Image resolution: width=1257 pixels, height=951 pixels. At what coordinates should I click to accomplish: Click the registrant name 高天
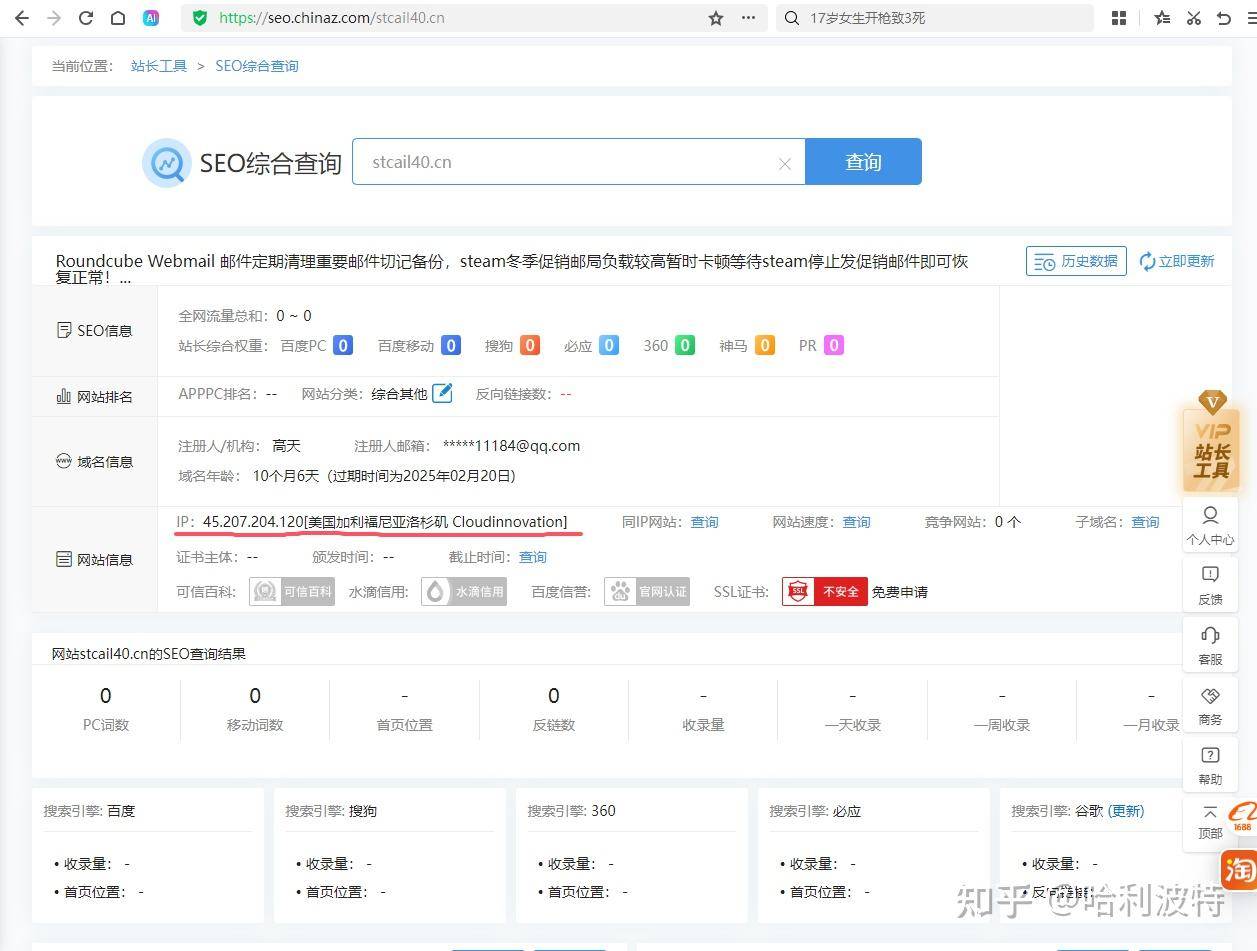click(286, 446)
